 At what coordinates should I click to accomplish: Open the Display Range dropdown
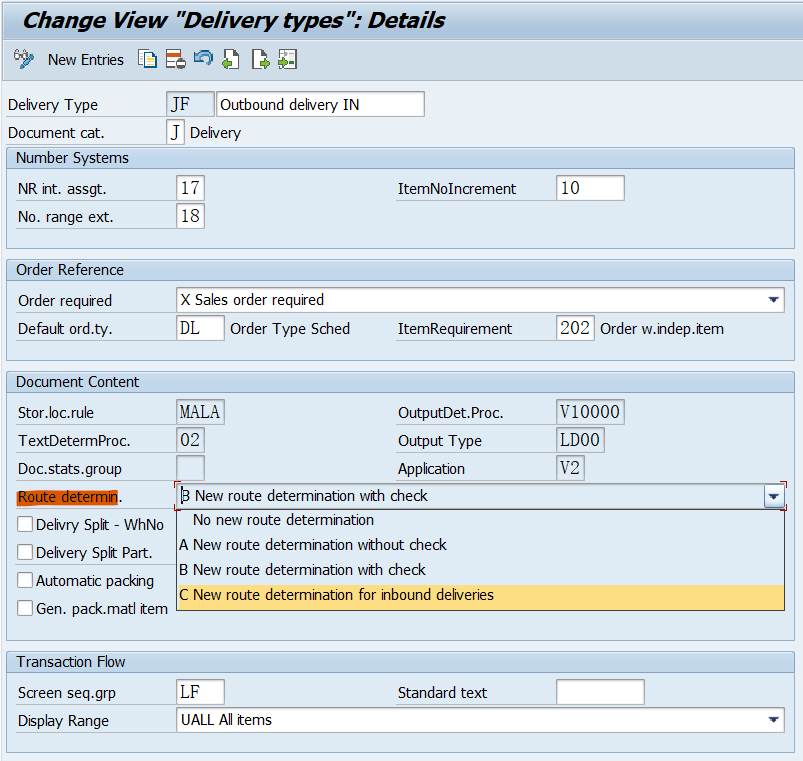pyautogui.click(x=773, y=720)
